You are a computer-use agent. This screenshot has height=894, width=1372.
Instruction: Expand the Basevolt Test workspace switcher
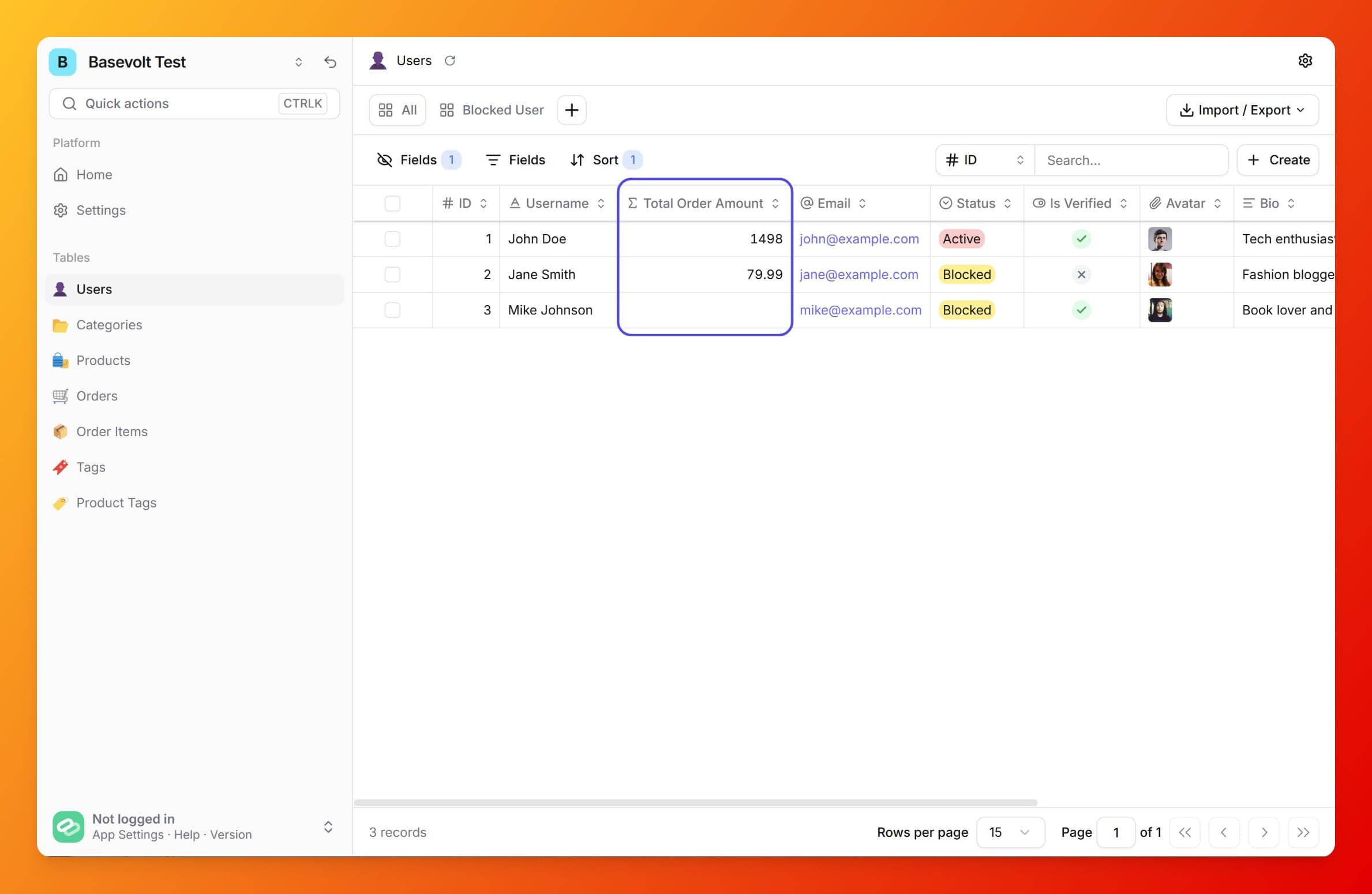click(x=299, y=62)
